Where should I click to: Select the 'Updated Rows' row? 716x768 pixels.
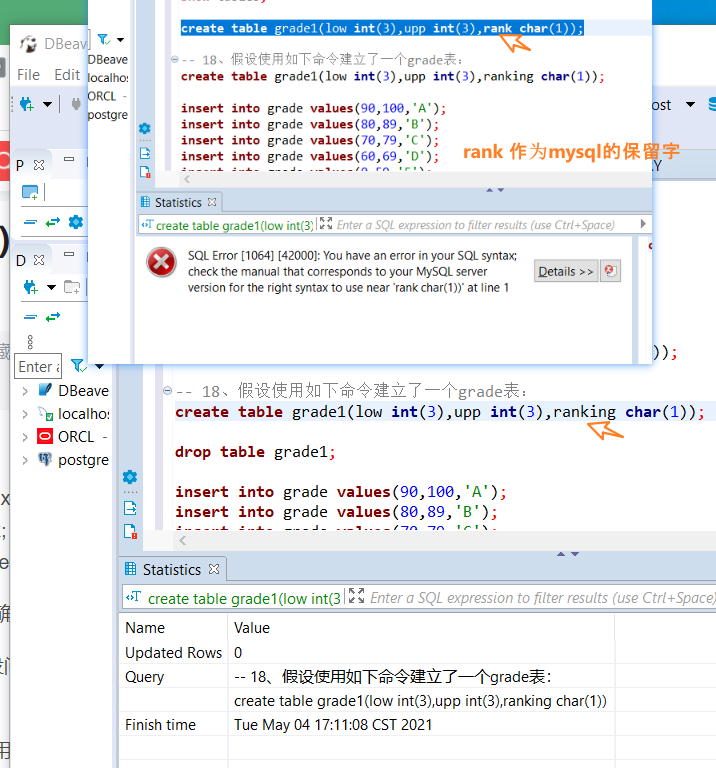[x=367, y=653]
